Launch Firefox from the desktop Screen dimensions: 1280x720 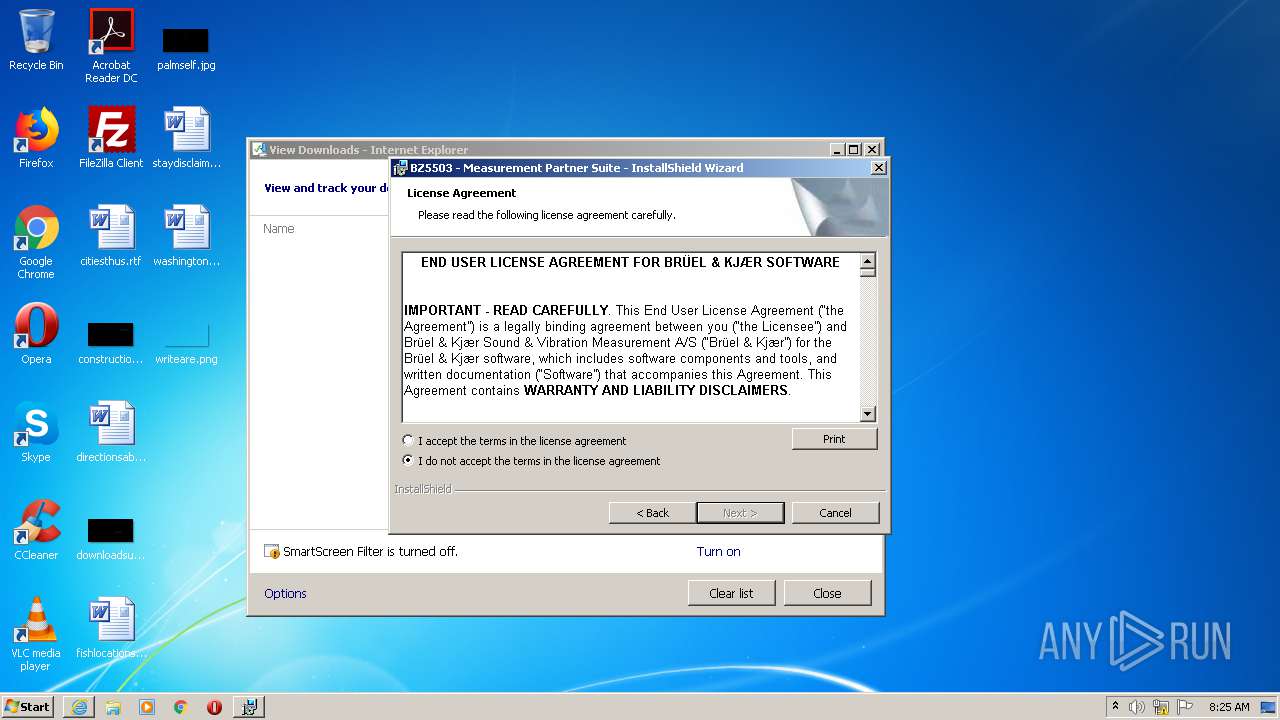pyautogui.click(x=36, y=138)
